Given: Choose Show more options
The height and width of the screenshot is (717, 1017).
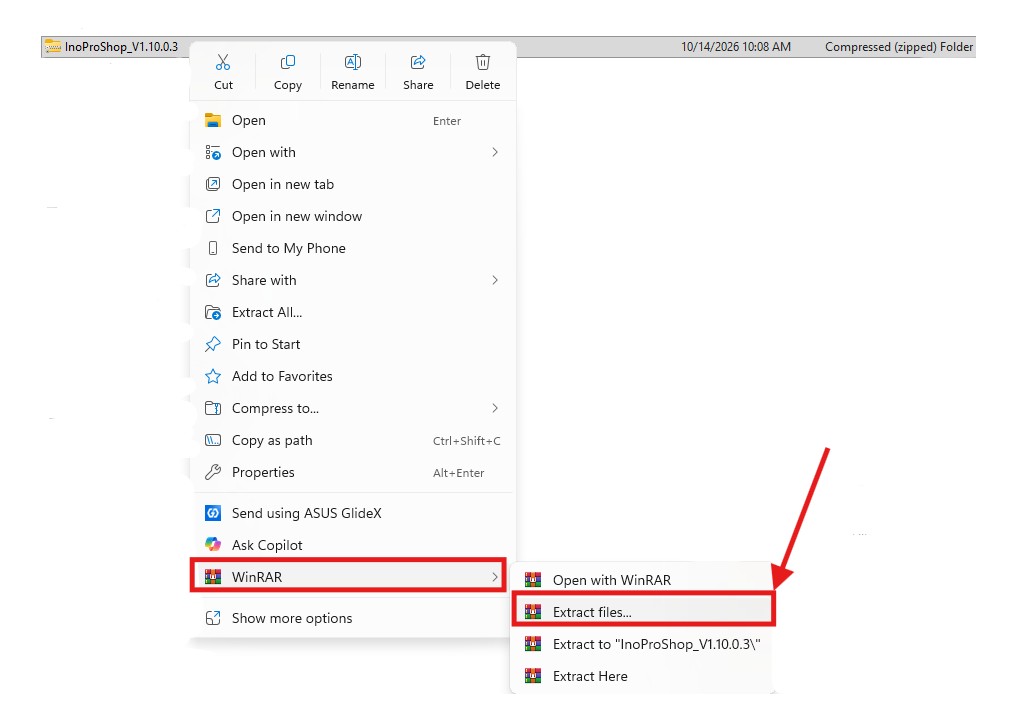Looking at the screenshot, I should click(353, 618).
